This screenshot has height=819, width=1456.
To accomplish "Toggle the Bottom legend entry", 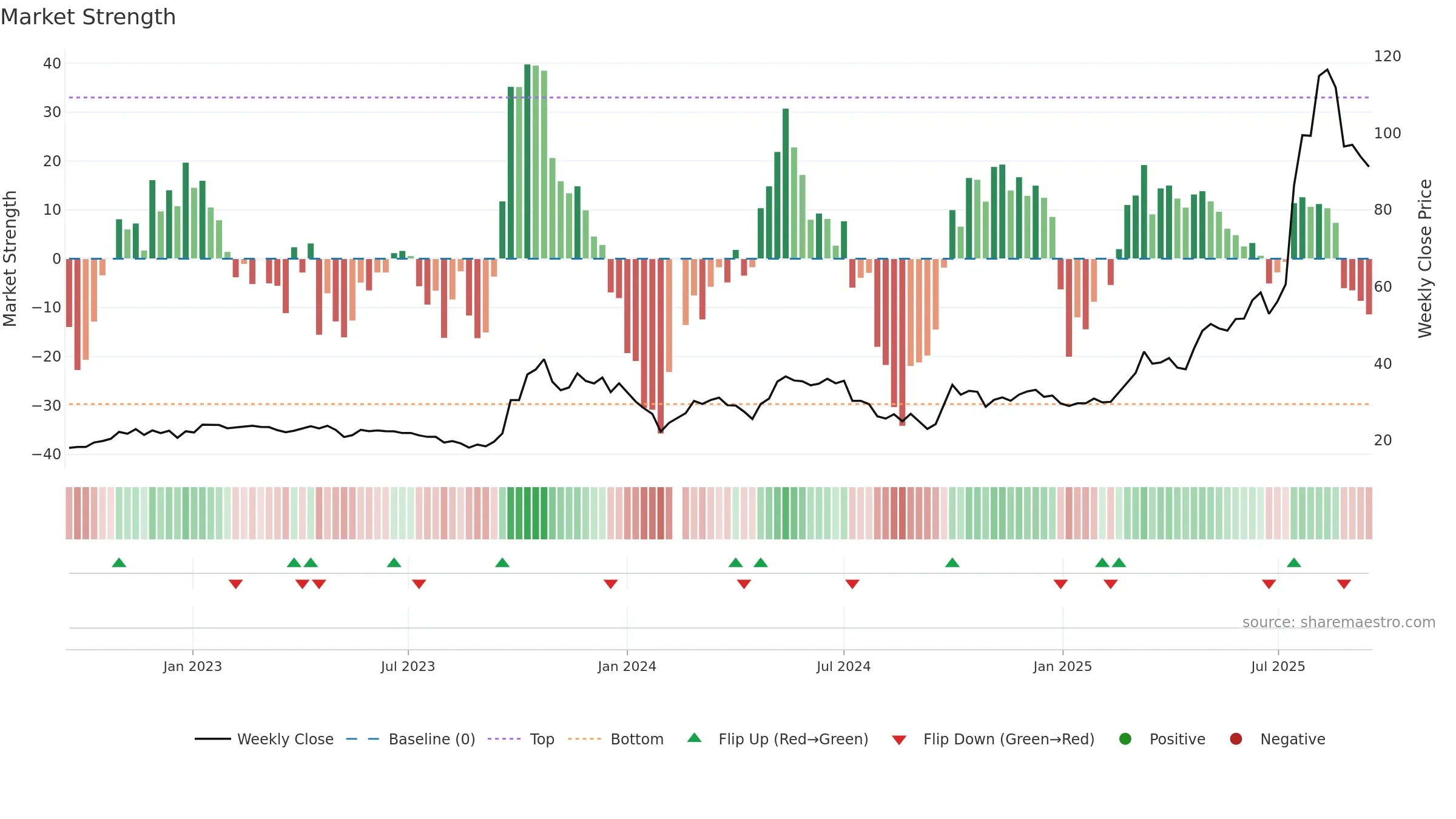I will pyautogui.click(x=616, y=739).
